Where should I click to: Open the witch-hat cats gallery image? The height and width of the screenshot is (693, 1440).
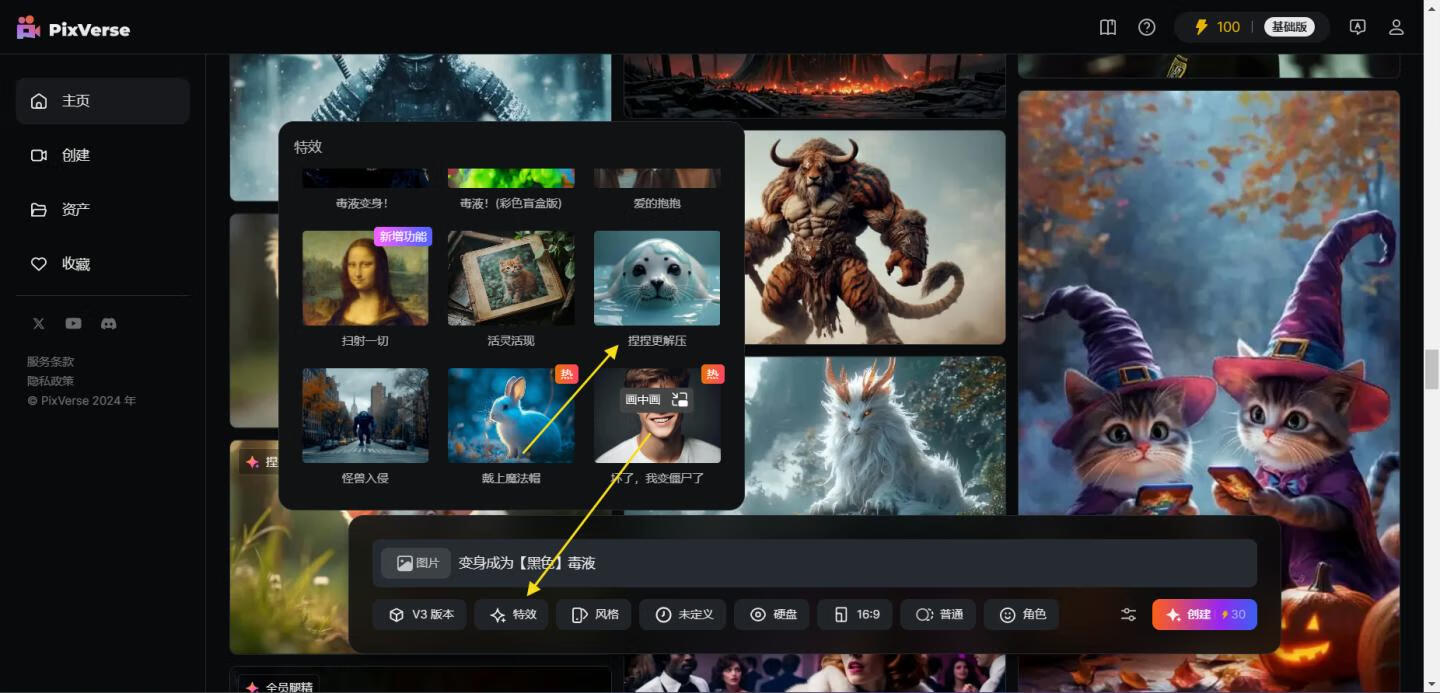[1209, 303]
